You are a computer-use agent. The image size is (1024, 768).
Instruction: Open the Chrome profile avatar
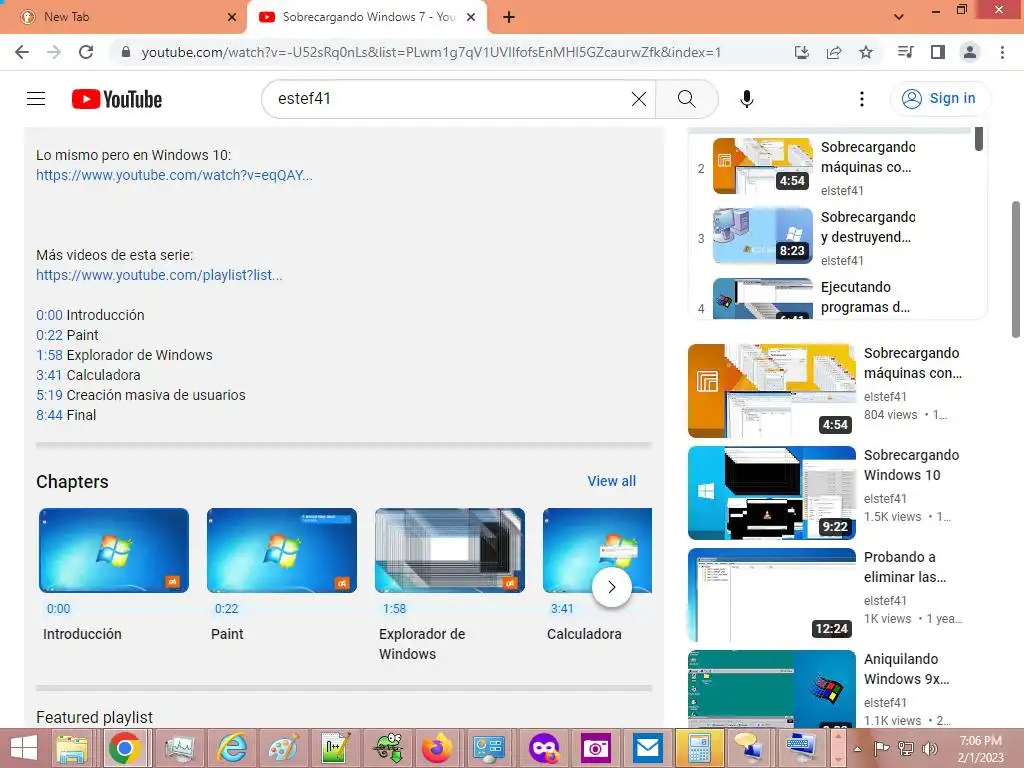(x=970, y=52)
